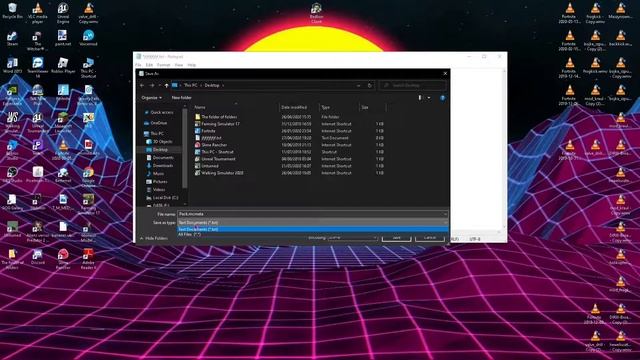Open Notepad's File menu
The height and width of the screenshot is (360, 640).
tap(138, 65)
